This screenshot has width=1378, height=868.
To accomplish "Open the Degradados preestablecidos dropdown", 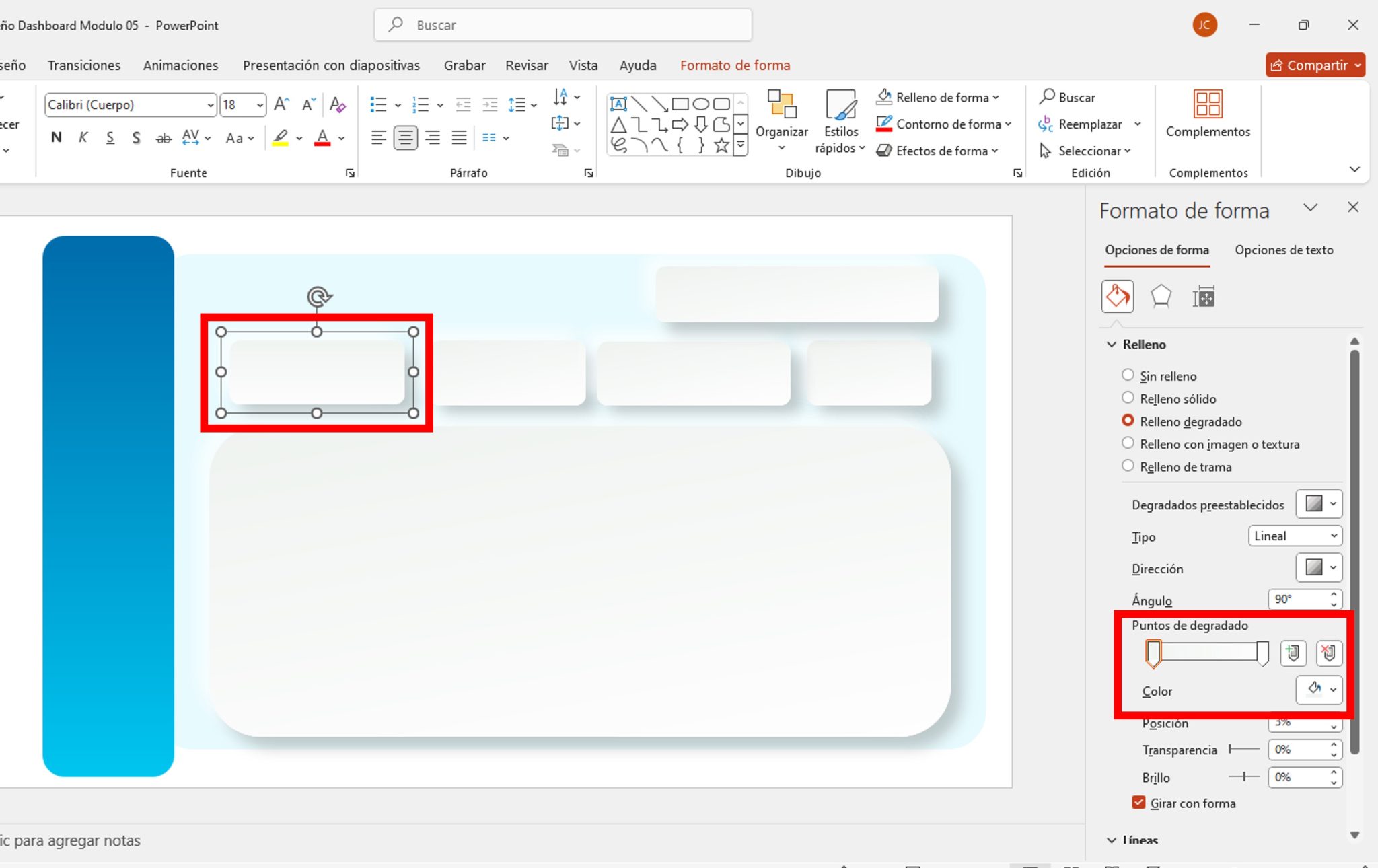I will pos(1317,503).
